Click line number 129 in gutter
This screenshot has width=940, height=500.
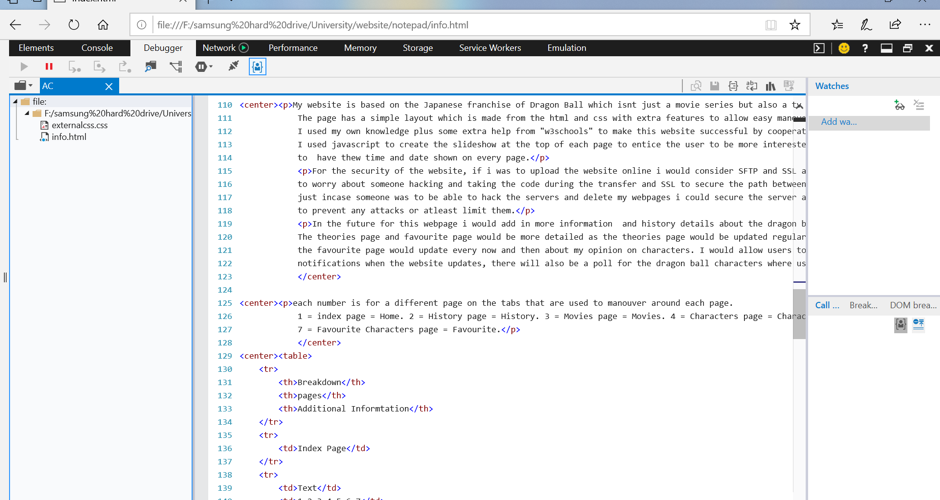(225, 356)
